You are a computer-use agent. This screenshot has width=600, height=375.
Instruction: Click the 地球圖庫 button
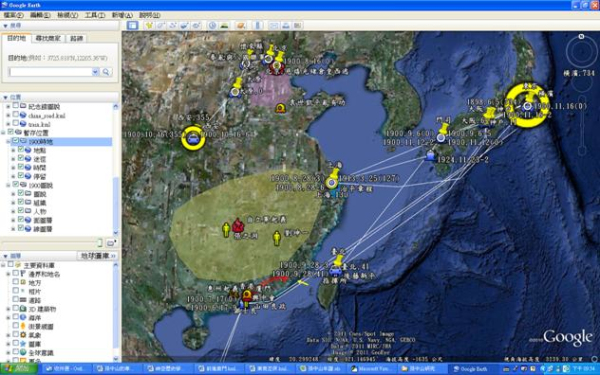[x=98, y=256]
